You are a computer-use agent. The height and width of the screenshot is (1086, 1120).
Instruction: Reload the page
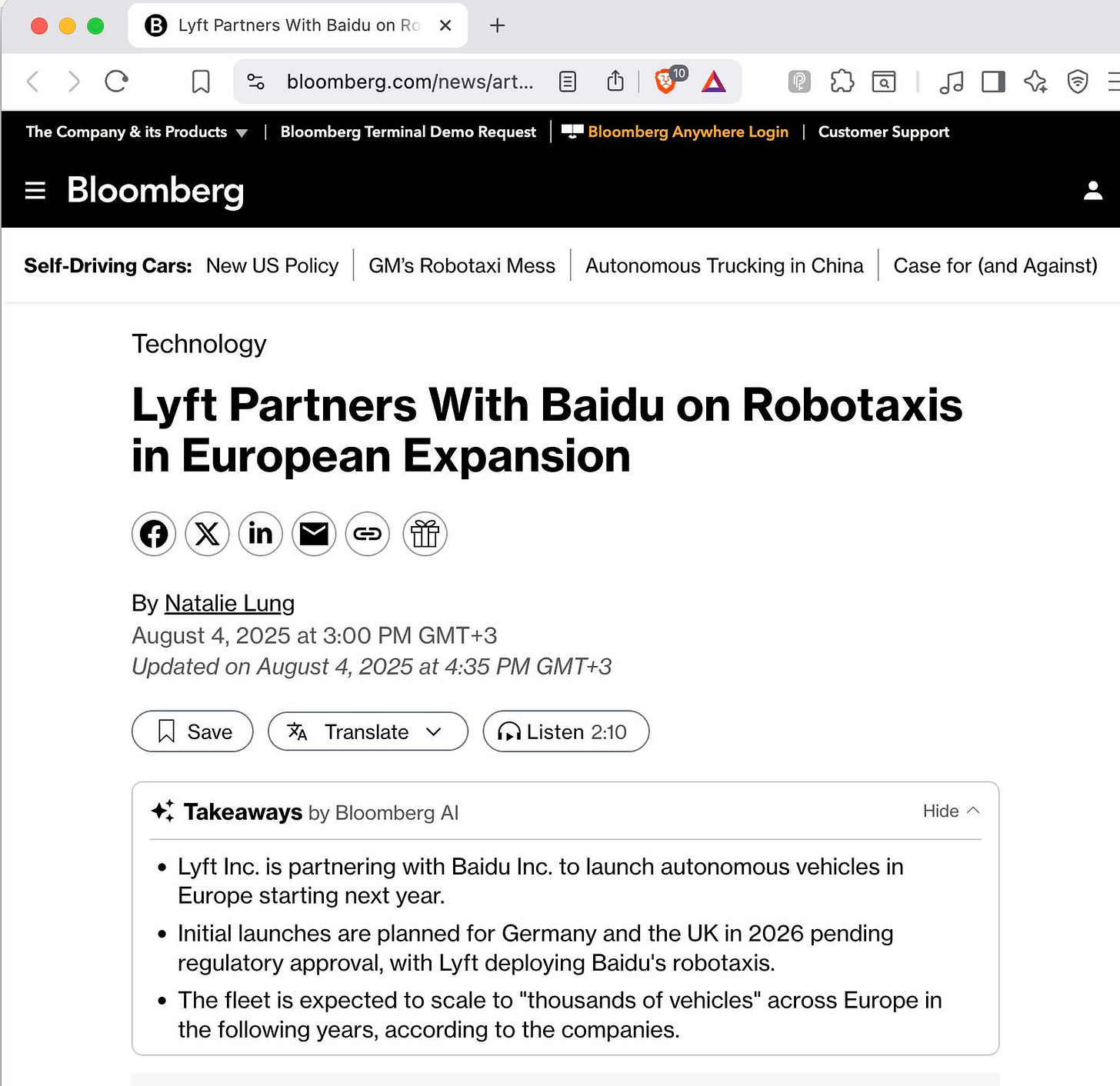tap(116, 81)
